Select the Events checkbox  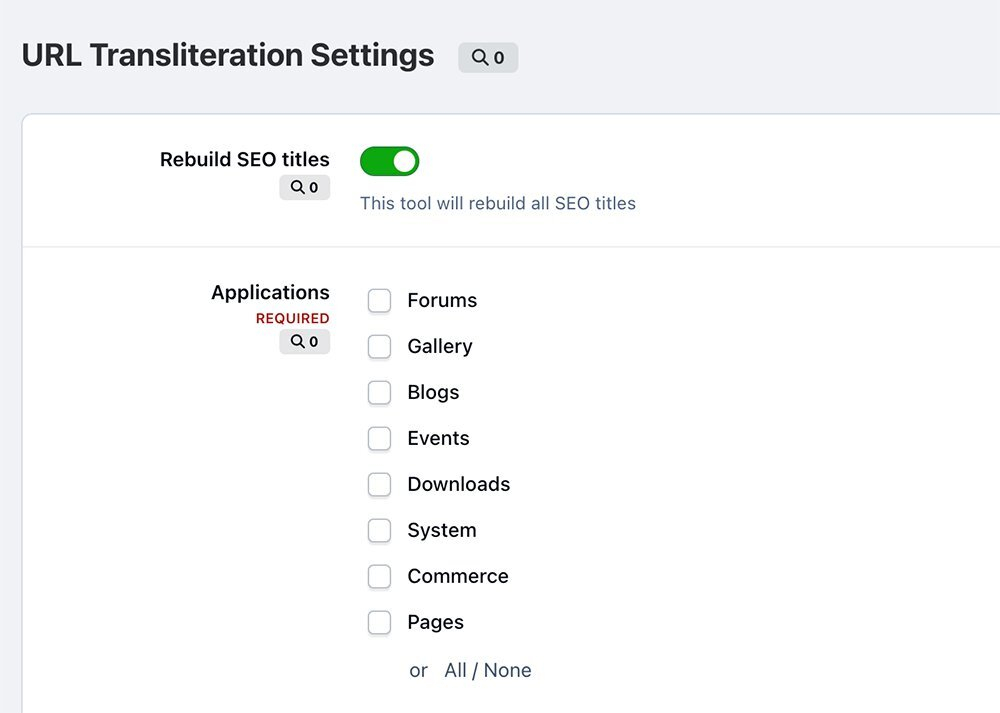pyautogui.click(x=379, y=439)
